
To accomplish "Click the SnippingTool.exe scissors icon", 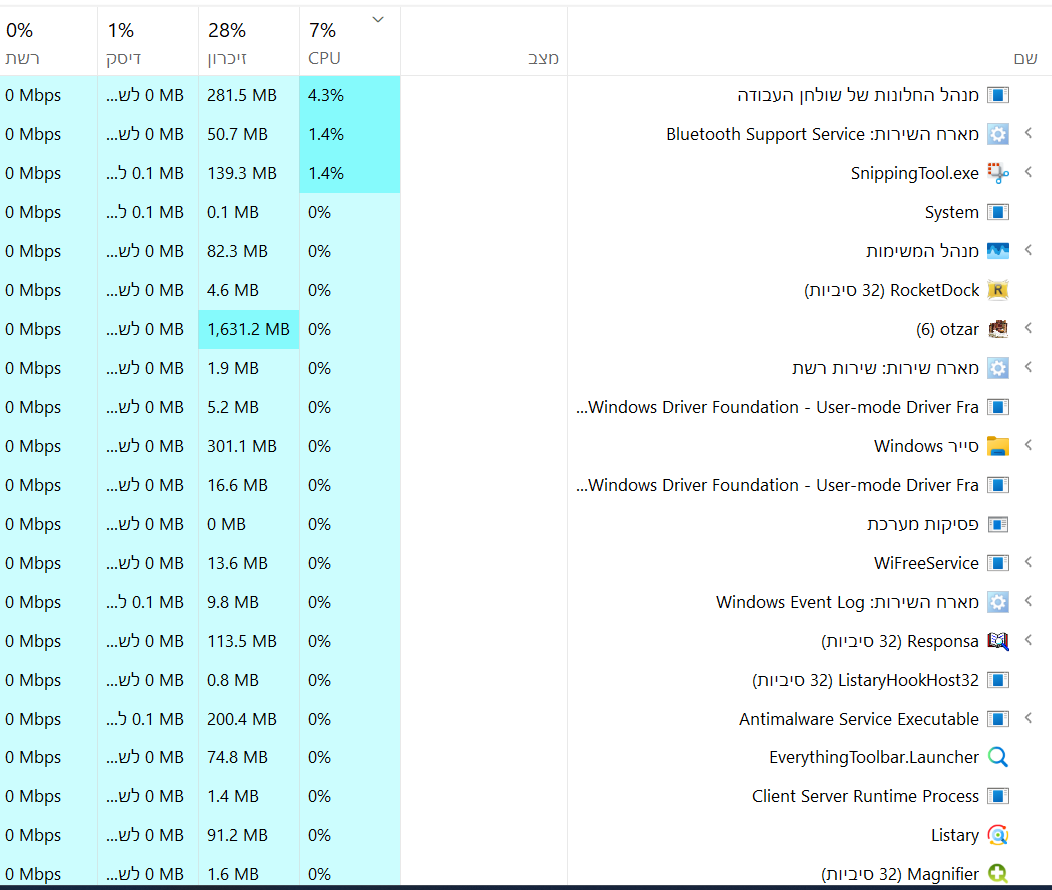I will pos(997,173).
